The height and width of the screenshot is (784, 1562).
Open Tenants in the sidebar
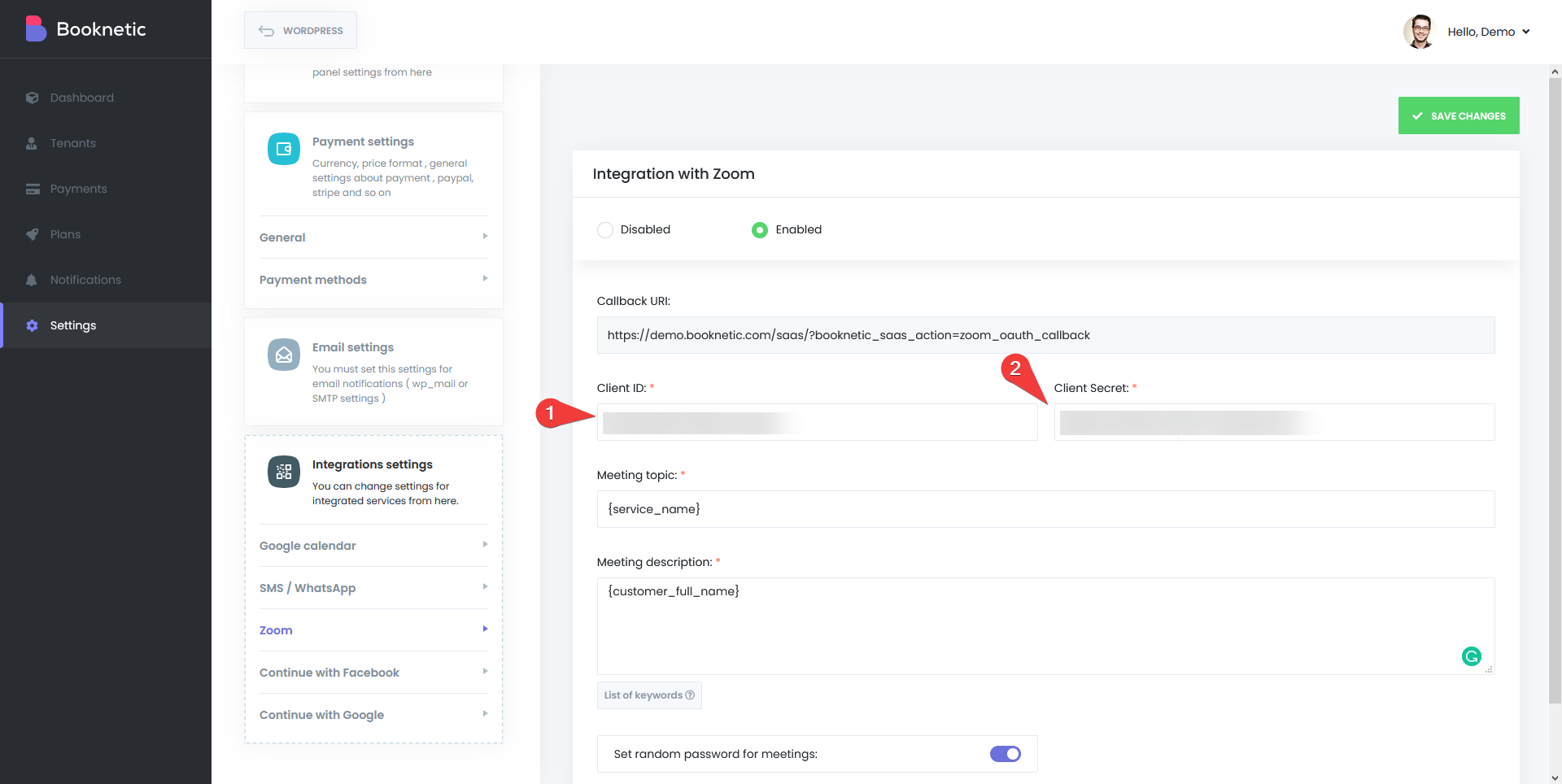(106, 143)
